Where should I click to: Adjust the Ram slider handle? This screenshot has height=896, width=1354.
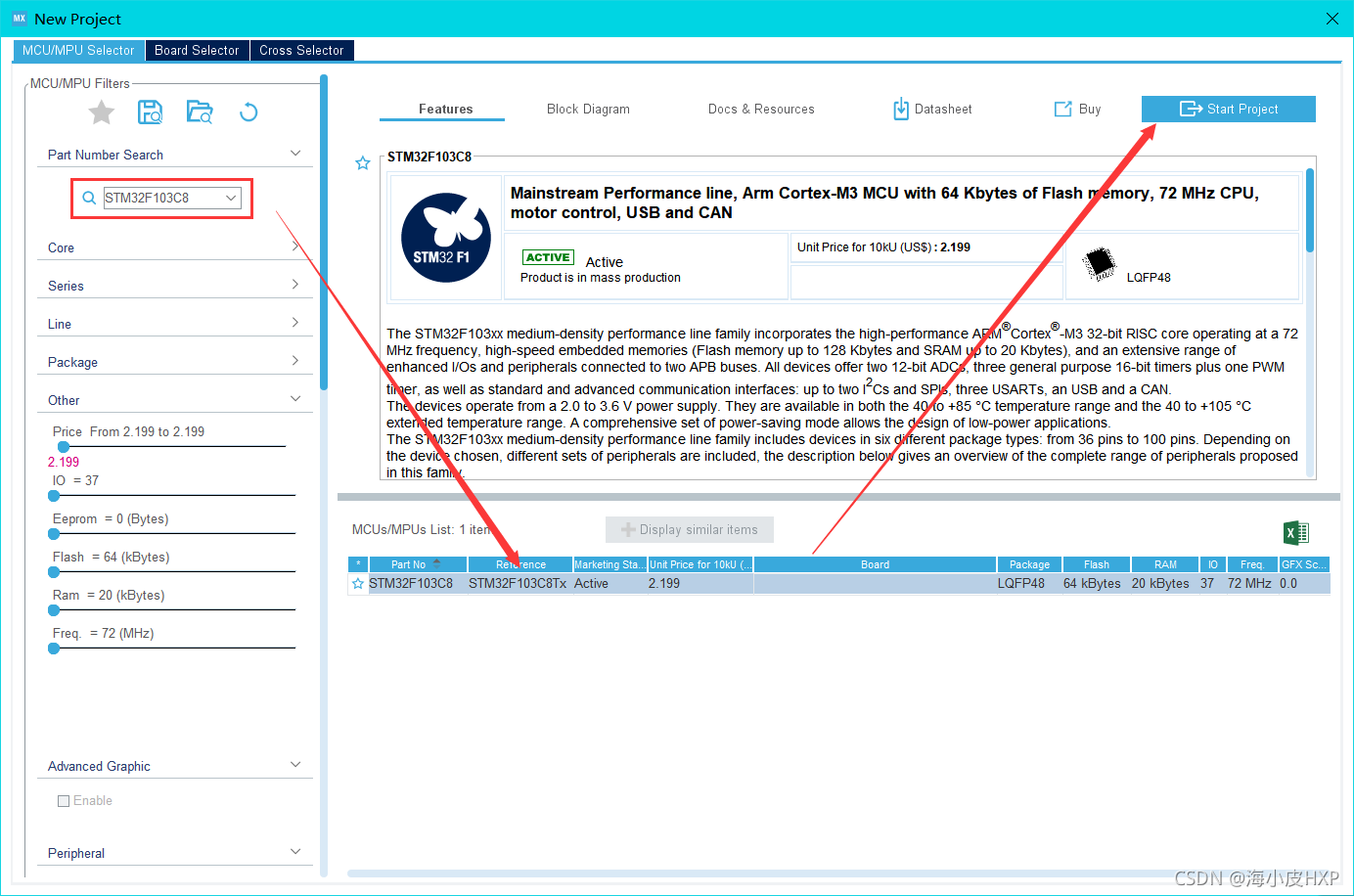(54, 609)
